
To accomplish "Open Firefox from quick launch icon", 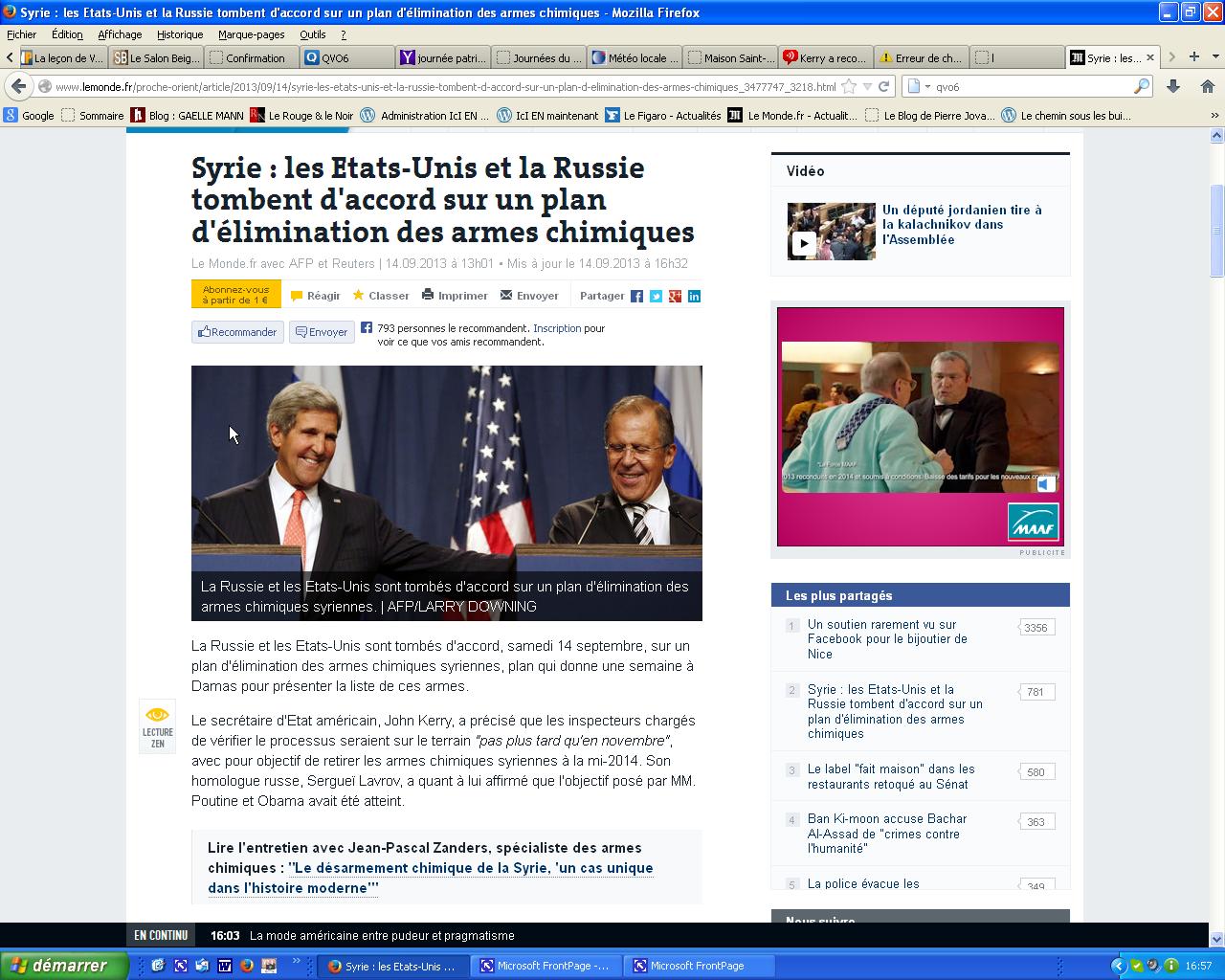I will pyautogui.click(x=246, y=966).
